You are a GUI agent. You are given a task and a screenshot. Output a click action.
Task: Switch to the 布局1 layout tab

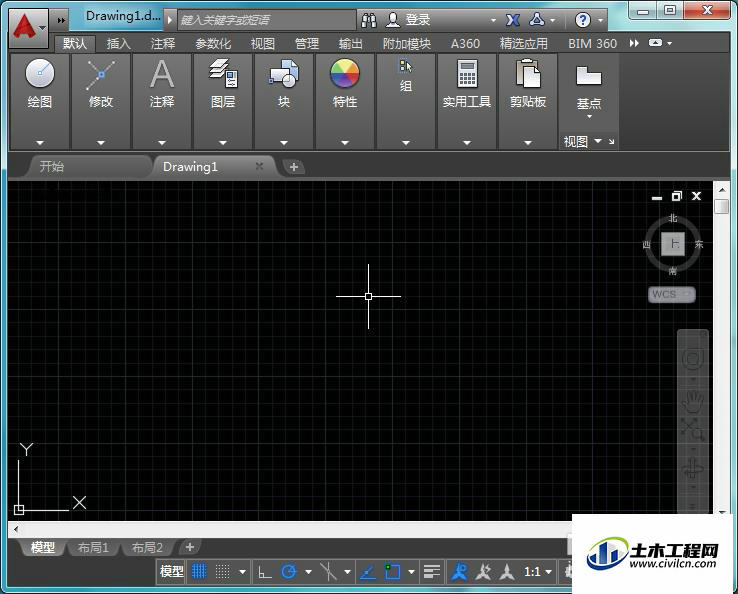click(x=93, y=547)
